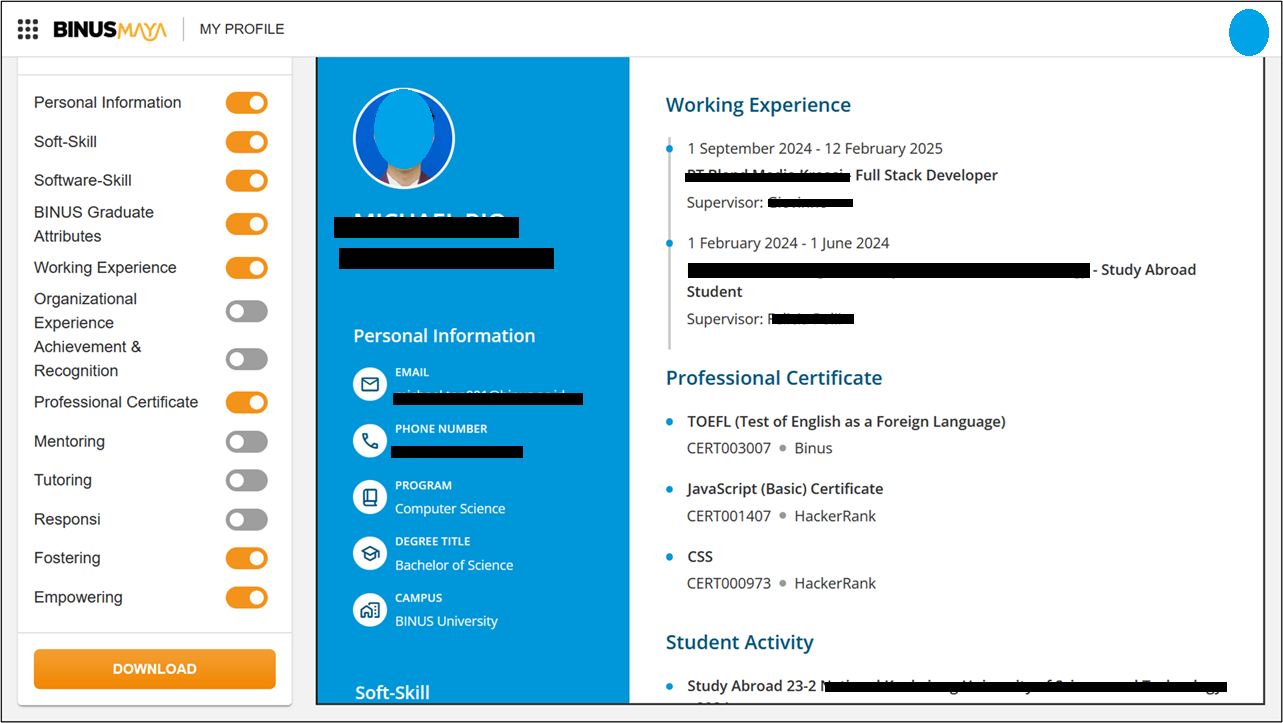Enable the Mentoring toggle

(247, 442)
